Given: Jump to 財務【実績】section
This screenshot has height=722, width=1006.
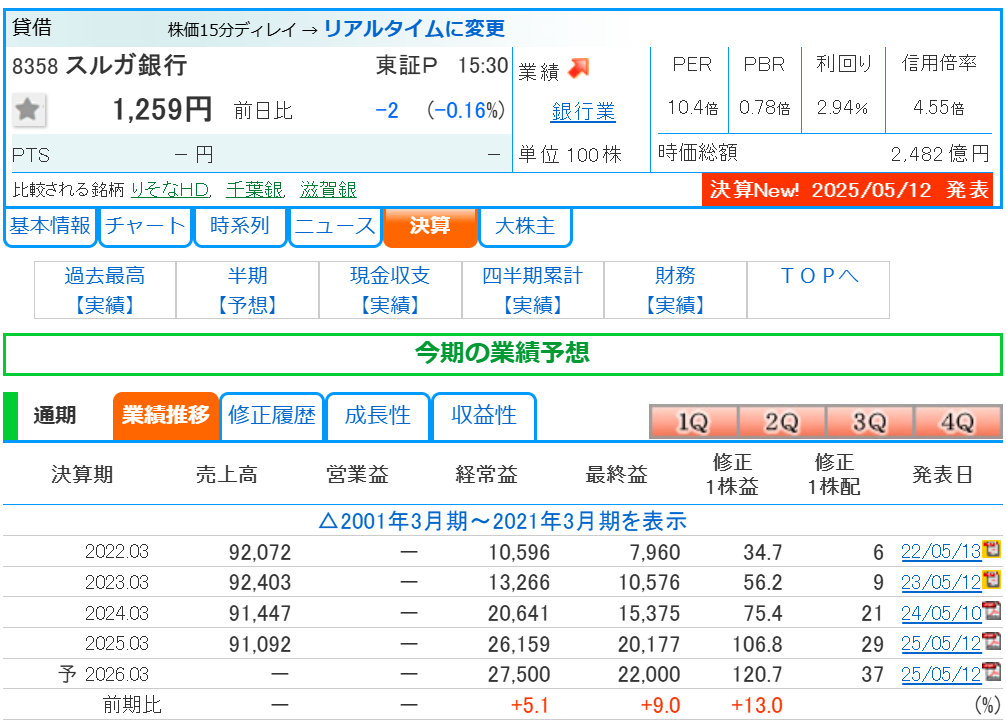Looking at the screenshot, I should (675, 290).
